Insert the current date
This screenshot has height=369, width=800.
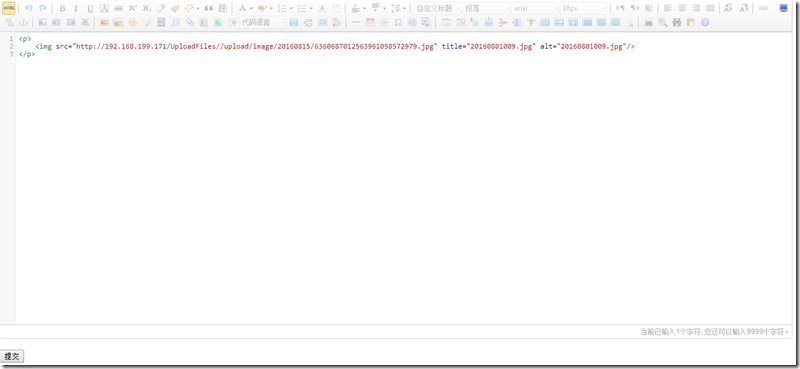(x=370, y=22)
